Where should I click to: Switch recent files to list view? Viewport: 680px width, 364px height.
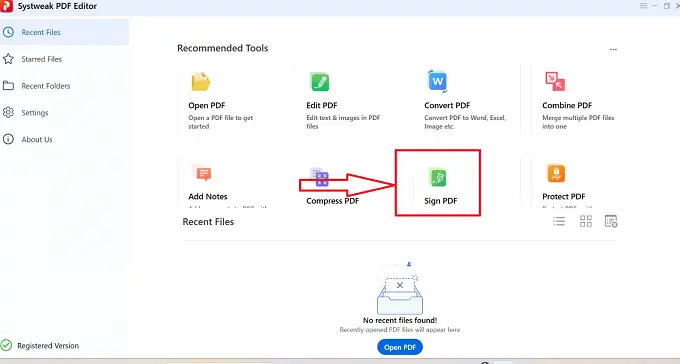559,221
